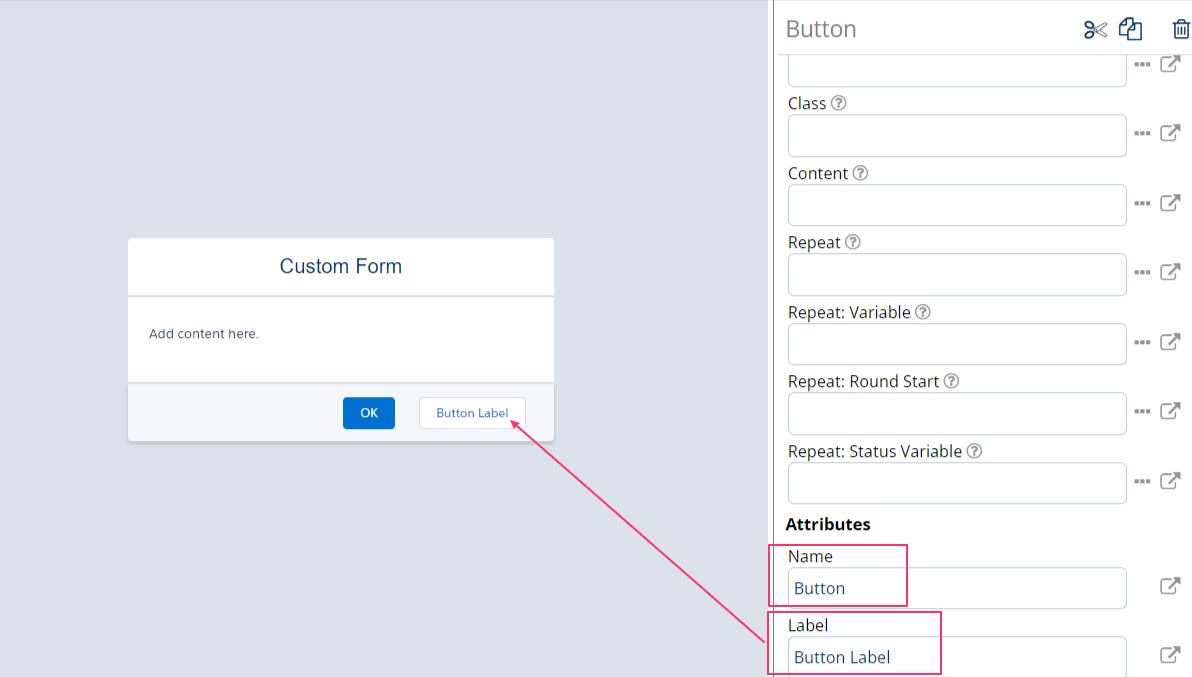The image size is (1192, 677).
Task: Click the OK button in Custom Form
Action: click(x=368, y=413)
